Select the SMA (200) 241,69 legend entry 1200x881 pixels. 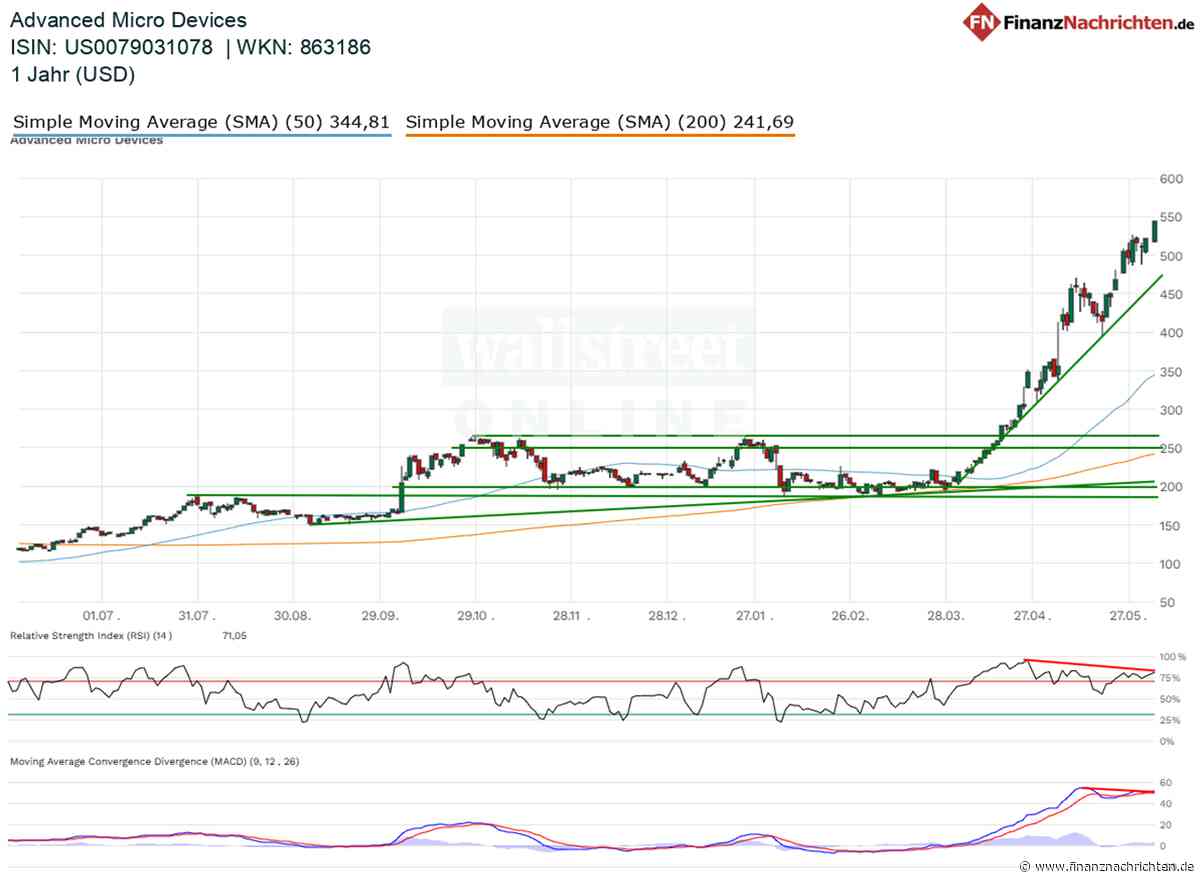[x=600, y=123]
